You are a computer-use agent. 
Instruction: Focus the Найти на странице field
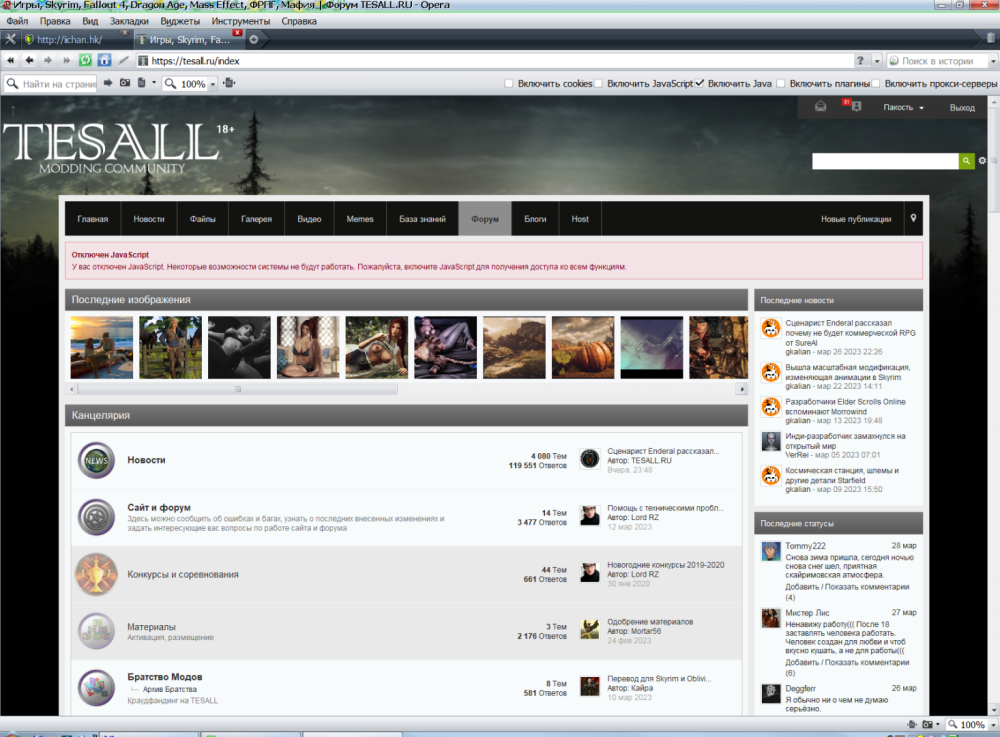click(51, 84)
